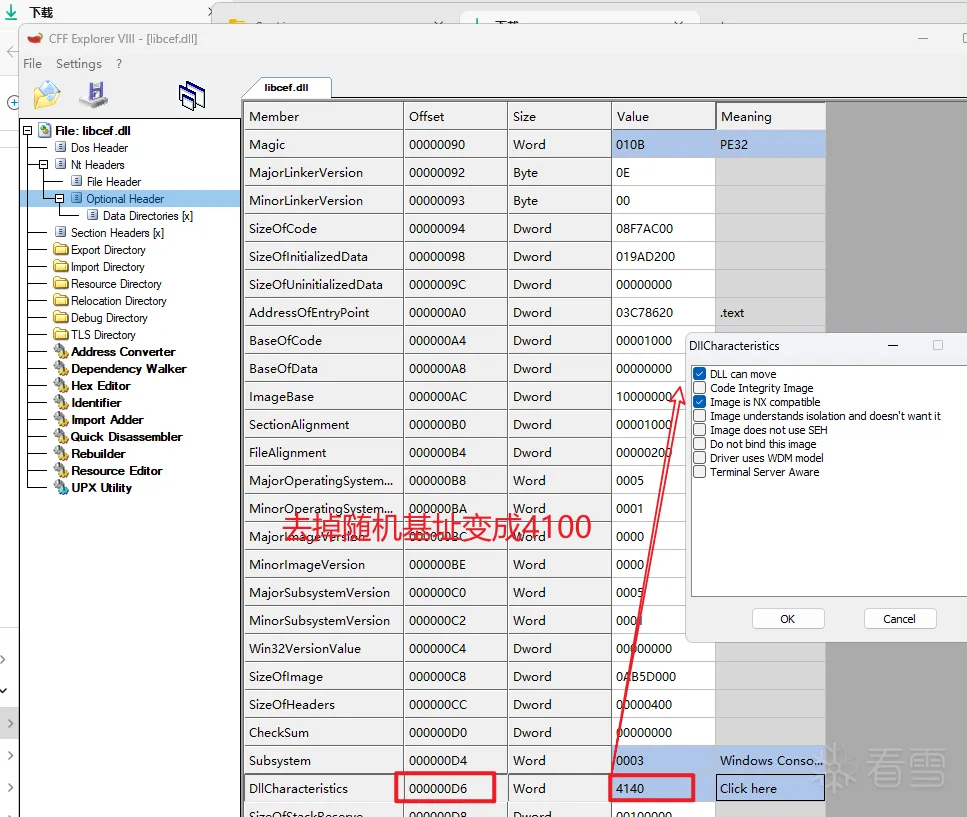Click the TLS Directory folder icon
967x817 pixels.
coord(60,334)
